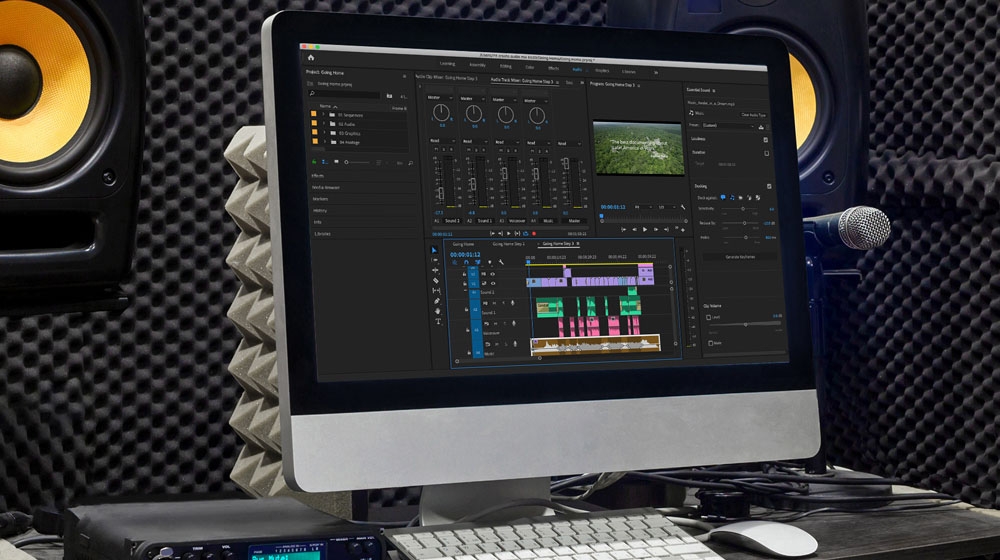Duck against Music clips icon
Viewport: 1000px width, 560px height.
coord(732,198)
